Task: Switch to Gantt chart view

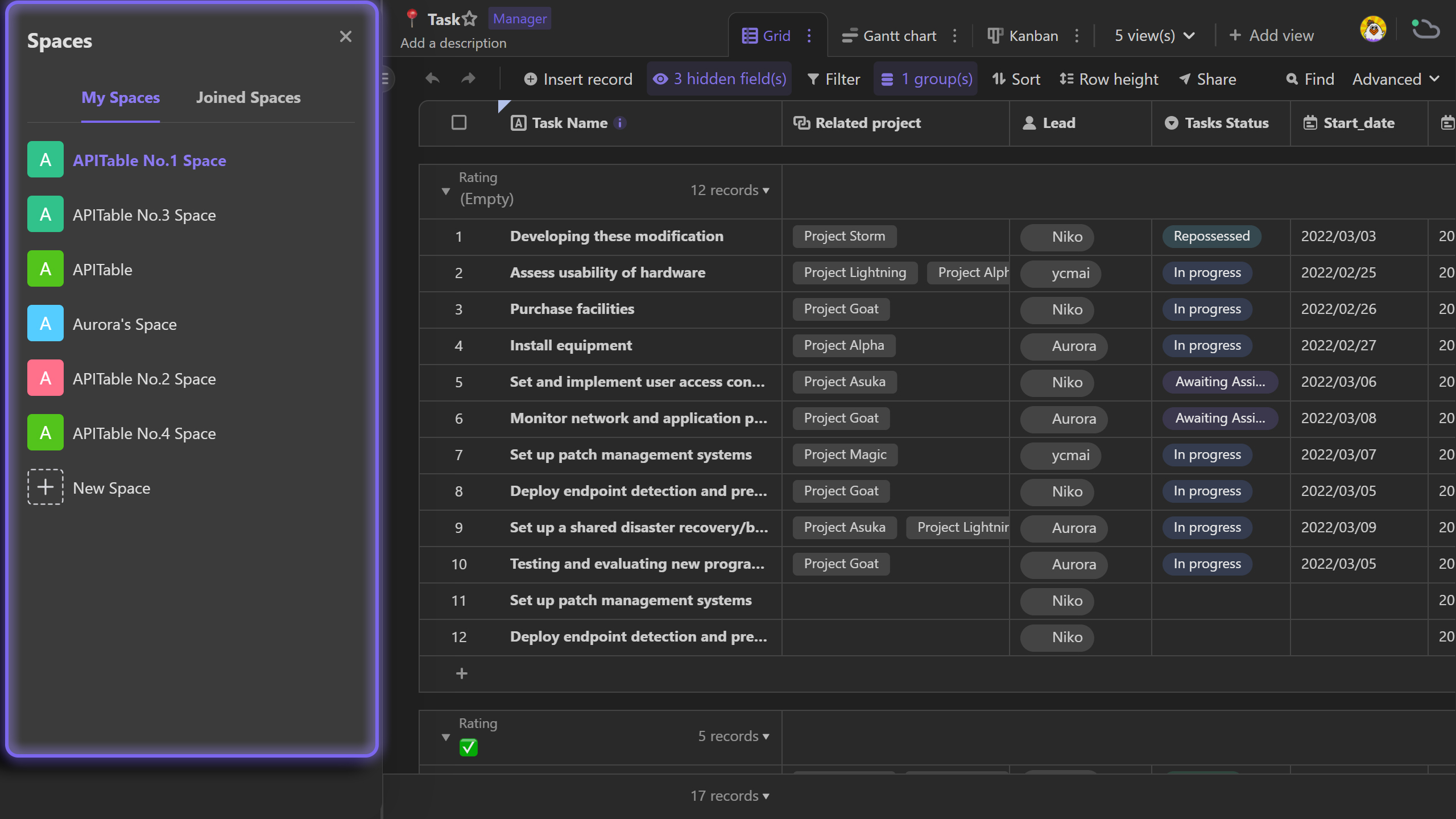Action: coord(889,36)
